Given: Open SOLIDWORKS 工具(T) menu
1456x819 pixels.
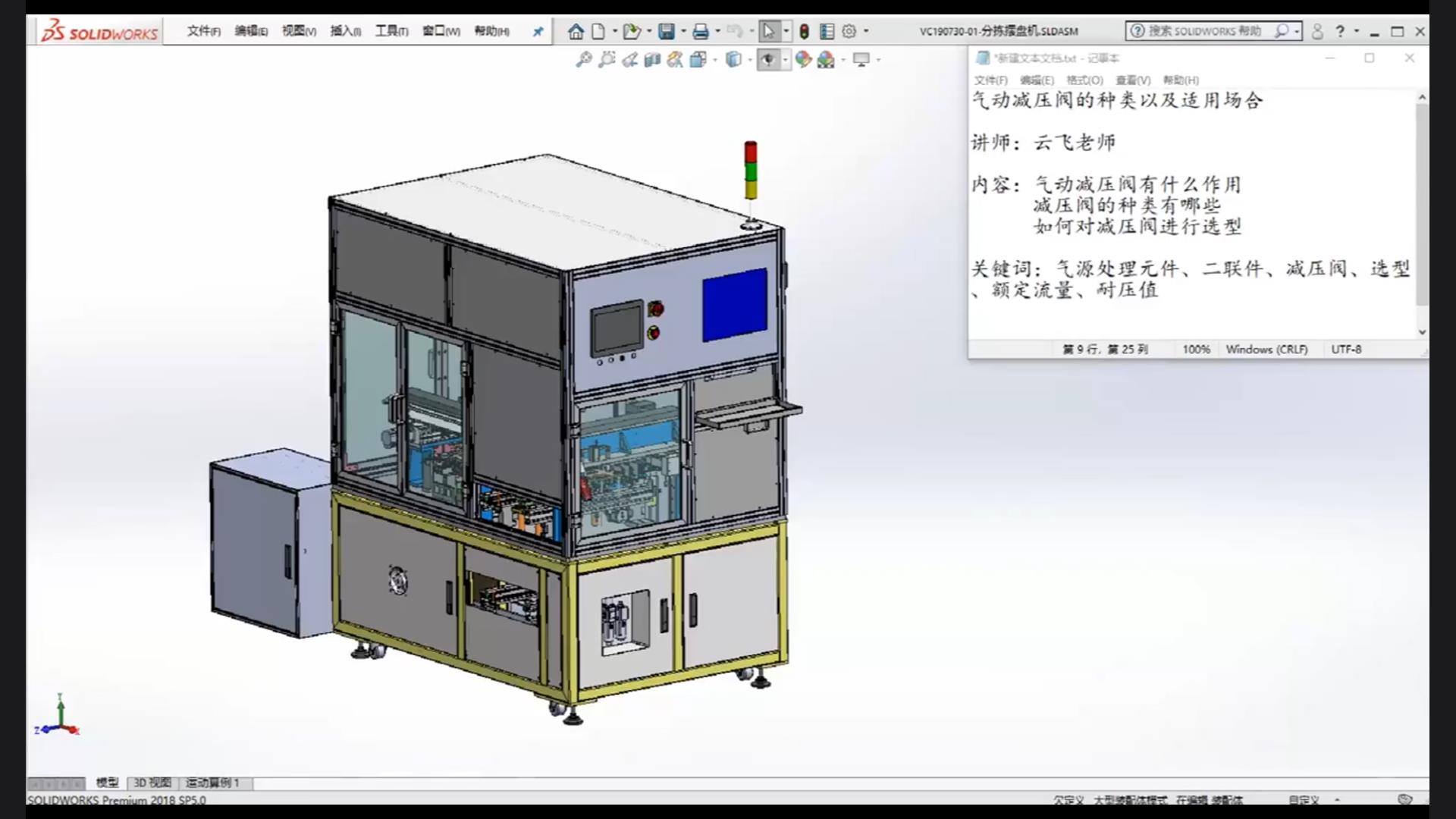Looking at the screenshot, I should [x=391, y=31].
